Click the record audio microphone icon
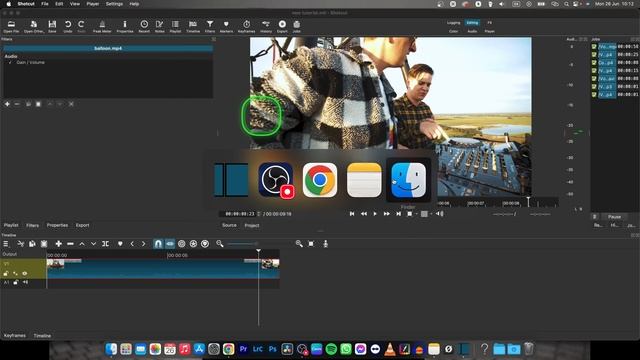Viewport: 640px width, 360px height. pyautogui.click(x=325, y=244)
